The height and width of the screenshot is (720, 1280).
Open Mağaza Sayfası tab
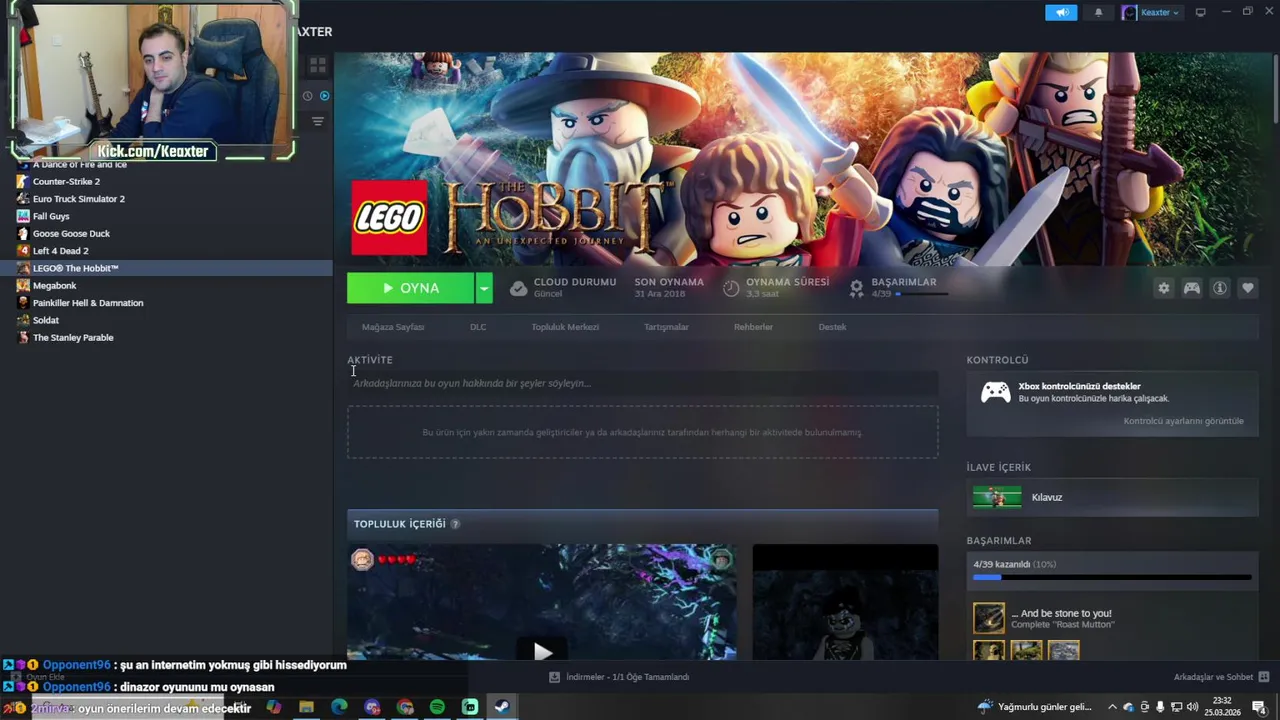[x=393, y=327]
